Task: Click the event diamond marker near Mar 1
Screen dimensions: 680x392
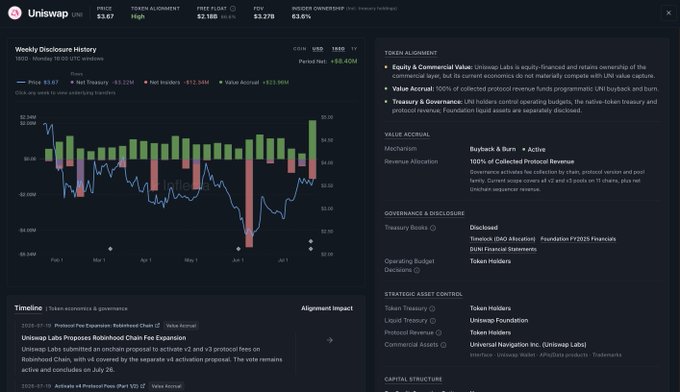Action: [110, 248]
